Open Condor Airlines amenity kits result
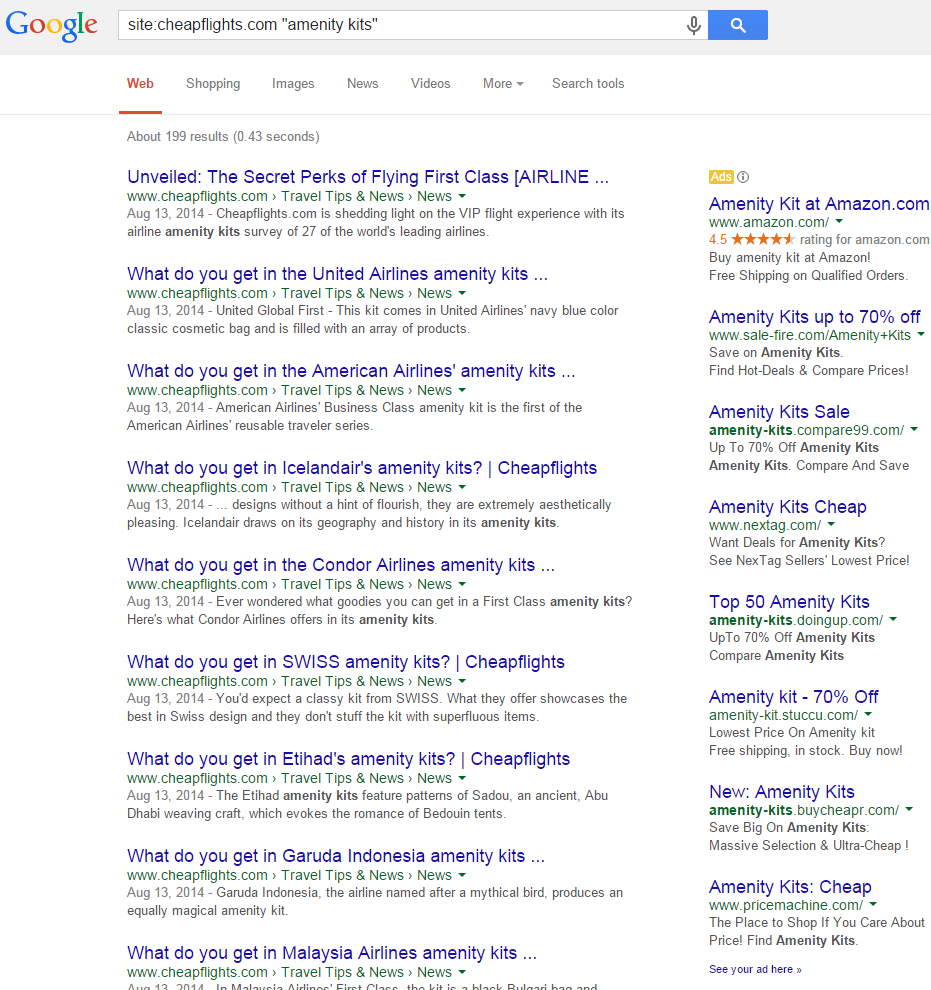Image resolution: width=931 pixels, height=990 pixels. click(341, 564)
